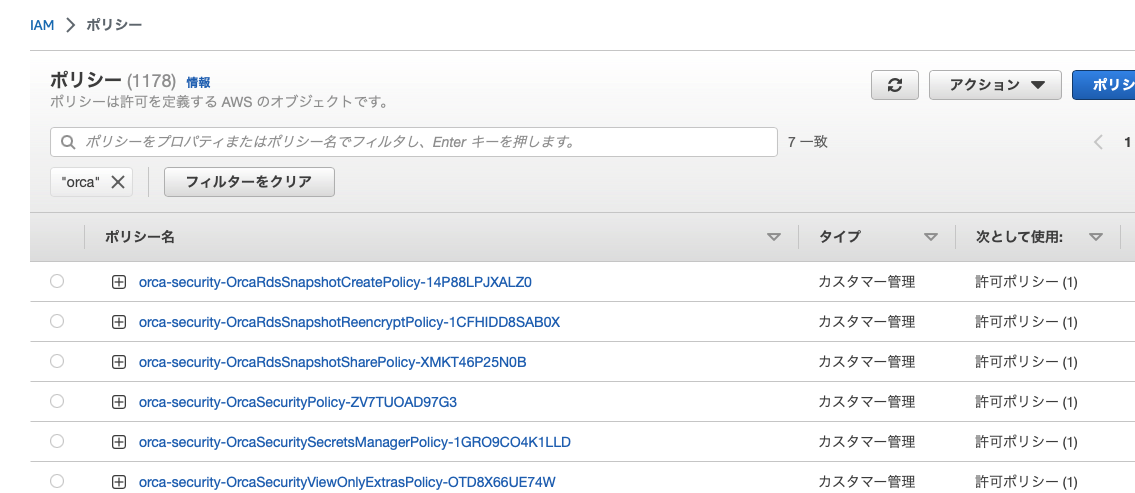Sort by タイプ column arrow
The width and height of the screenshot is (1135, 493).
931,237
